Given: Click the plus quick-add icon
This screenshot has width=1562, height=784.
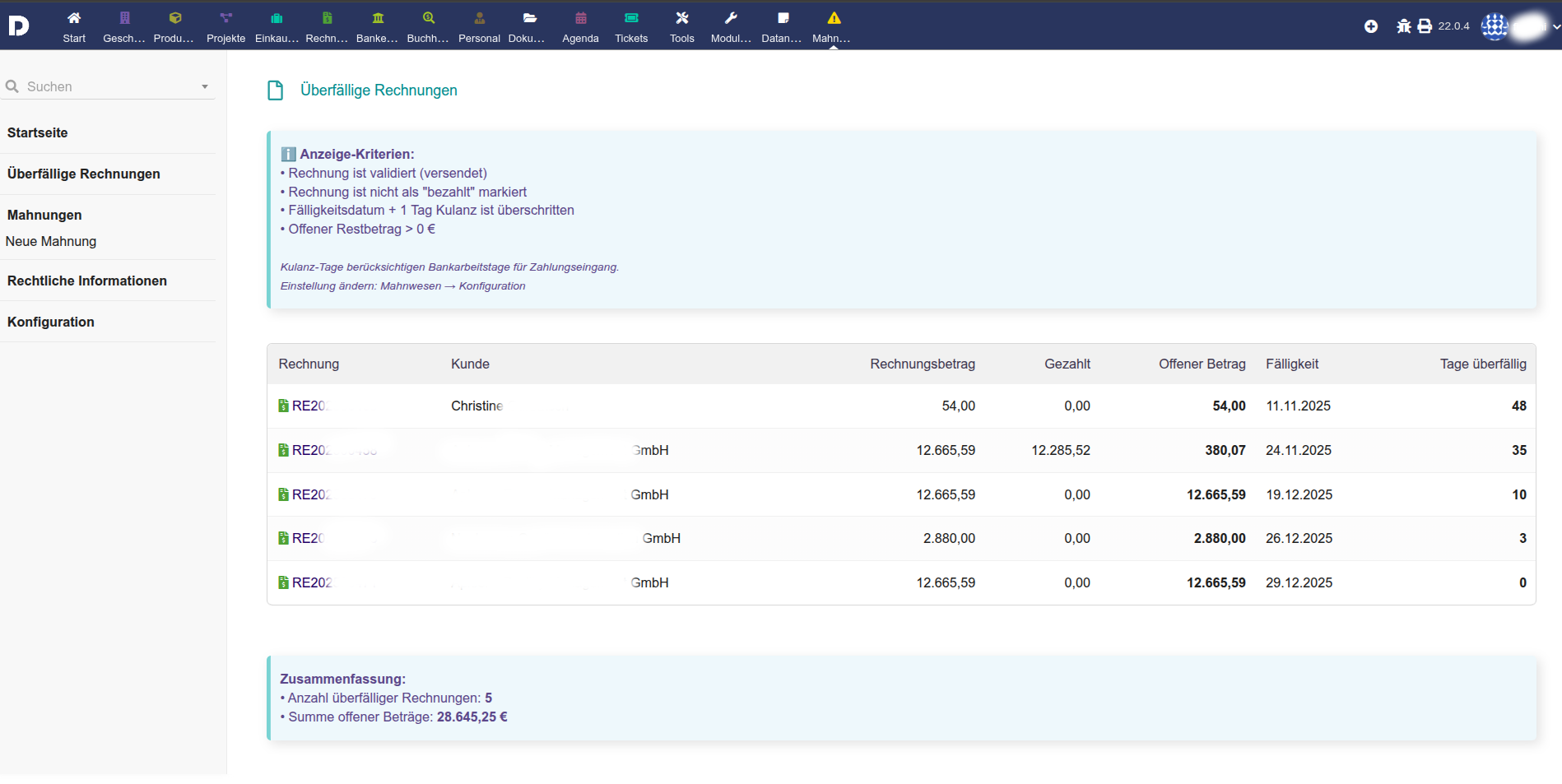Looking at the screenshot, I should 1371,26.
